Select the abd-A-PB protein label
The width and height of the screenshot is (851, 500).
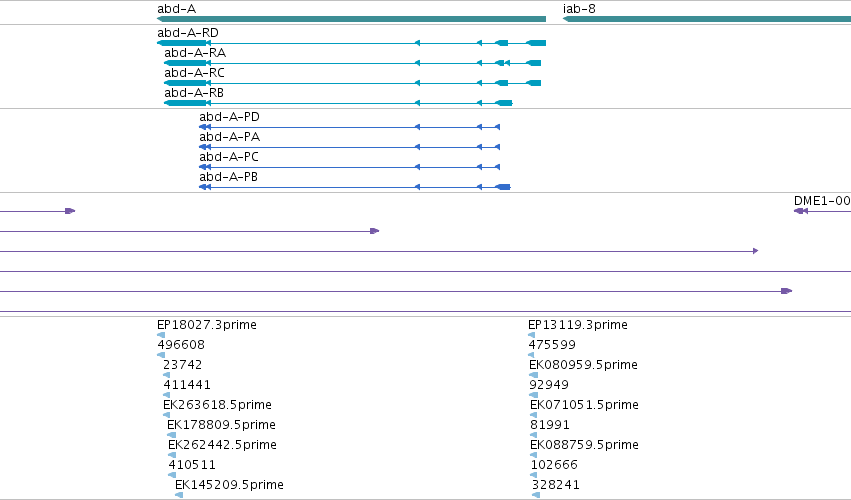tap(228, 177)
